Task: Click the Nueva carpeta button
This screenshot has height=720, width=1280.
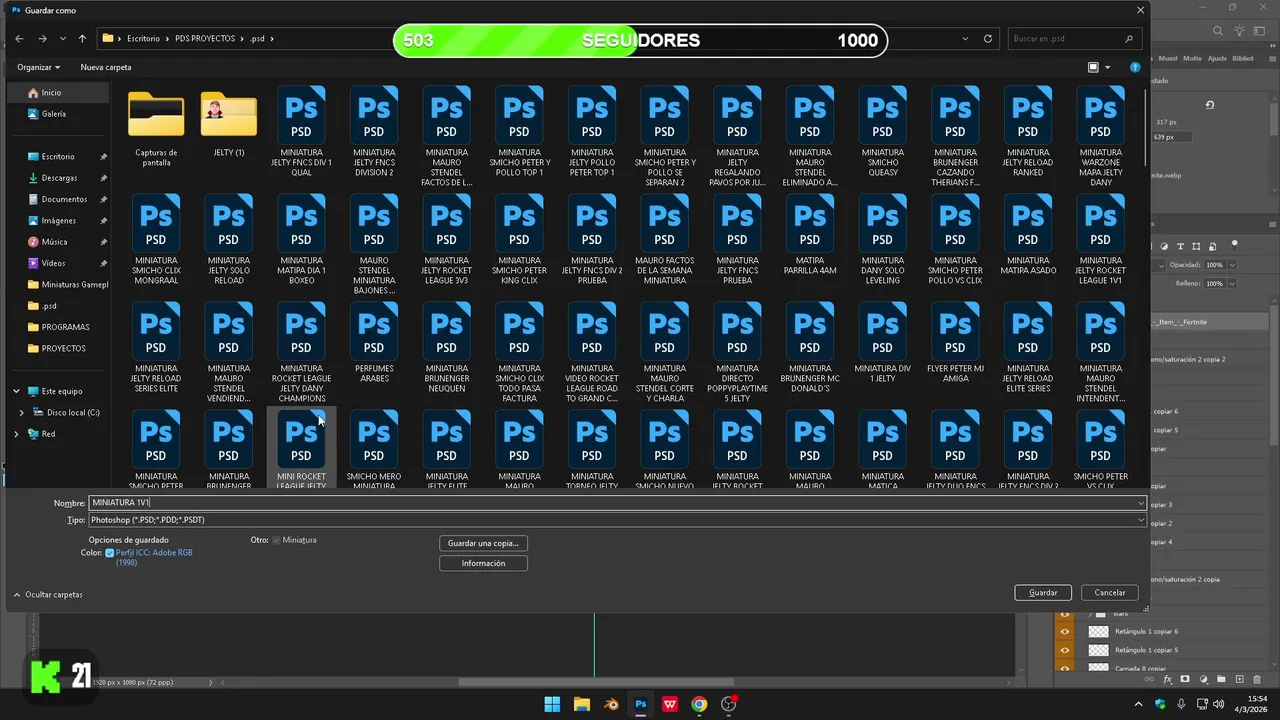Action: coord(106,67)
